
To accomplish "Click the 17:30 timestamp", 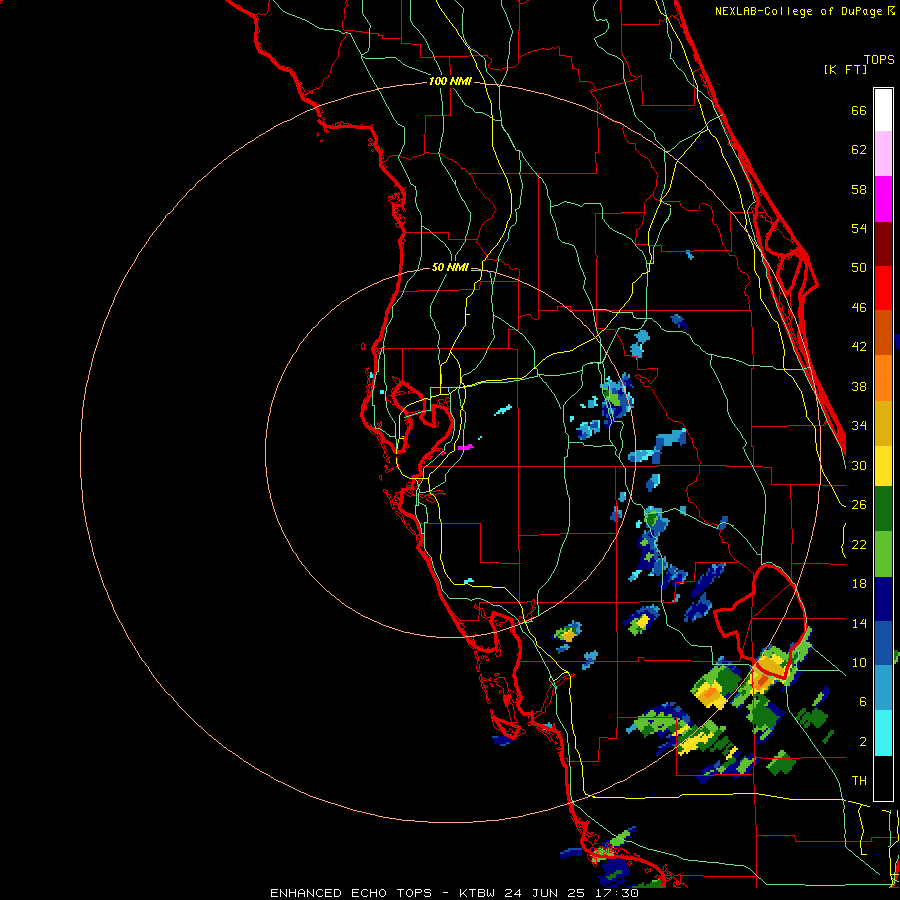I will [x=615, y=893].
